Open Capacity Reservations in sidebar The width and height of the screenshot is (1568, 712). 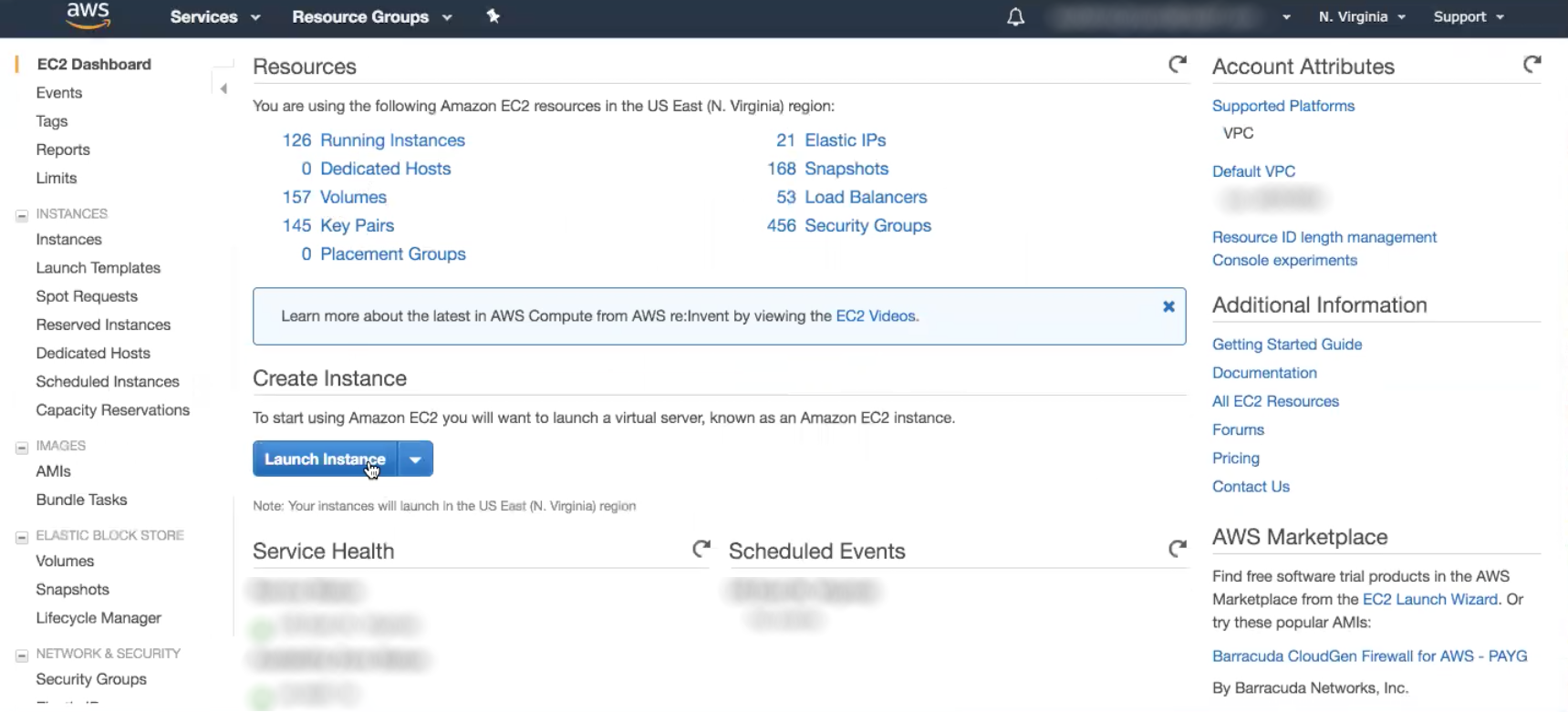pyautogui.click(x=113, y=409)
